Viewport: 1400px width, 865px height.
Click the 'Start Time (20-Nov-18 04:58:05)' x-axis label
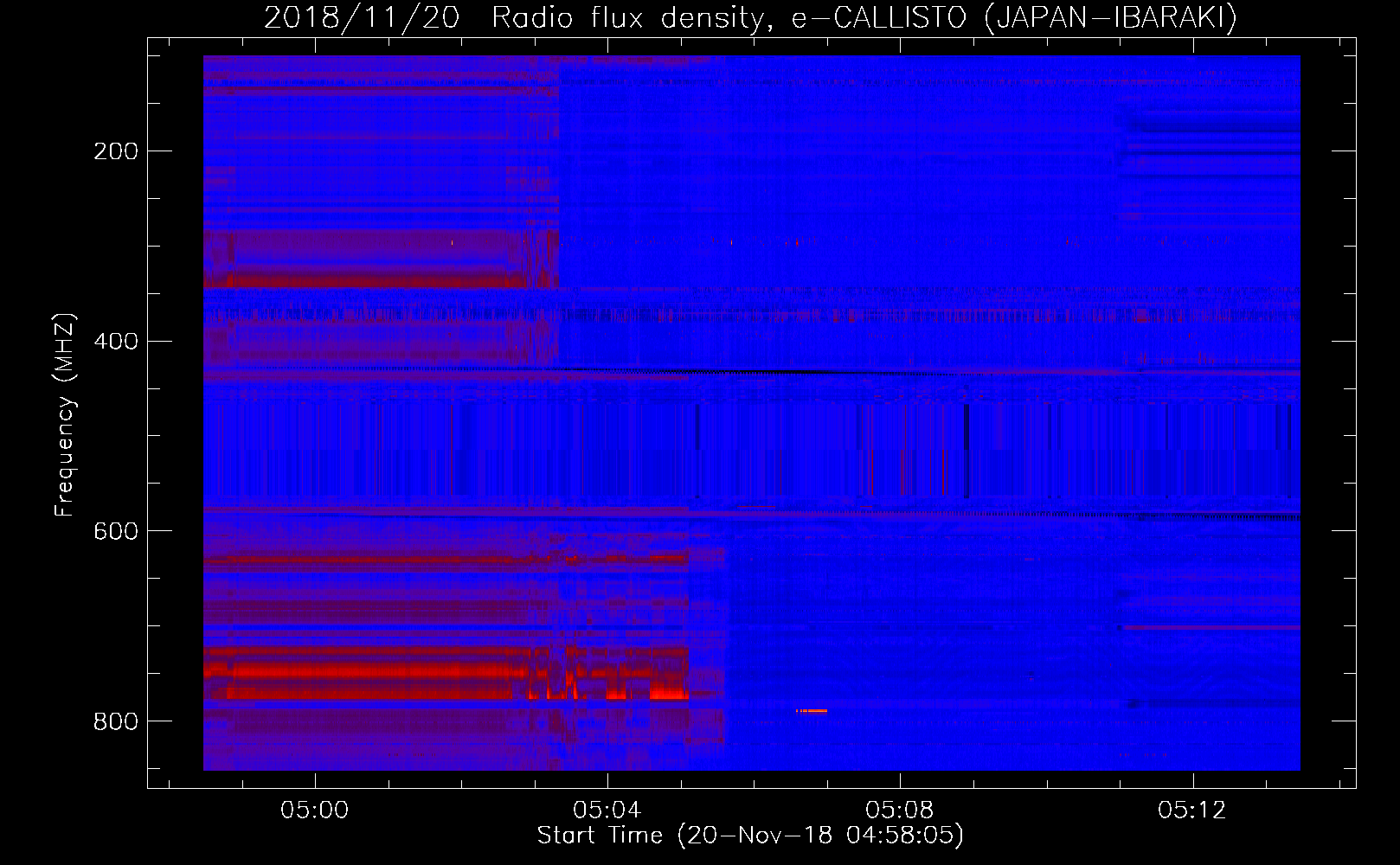(x=750, y=836)
